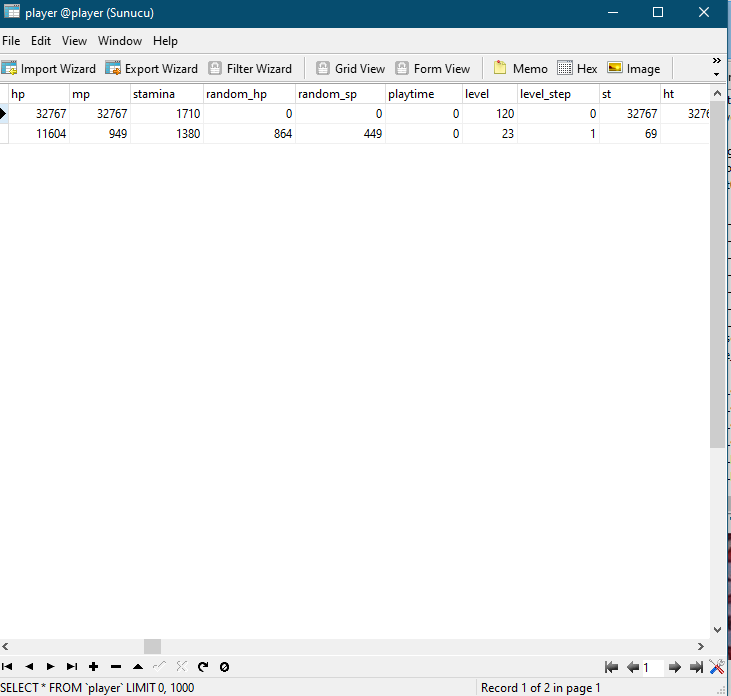Click the vertical scrollbar thumb
This screenshot has height=696, width=731.
pyautogui.click(x=717, y=275)
